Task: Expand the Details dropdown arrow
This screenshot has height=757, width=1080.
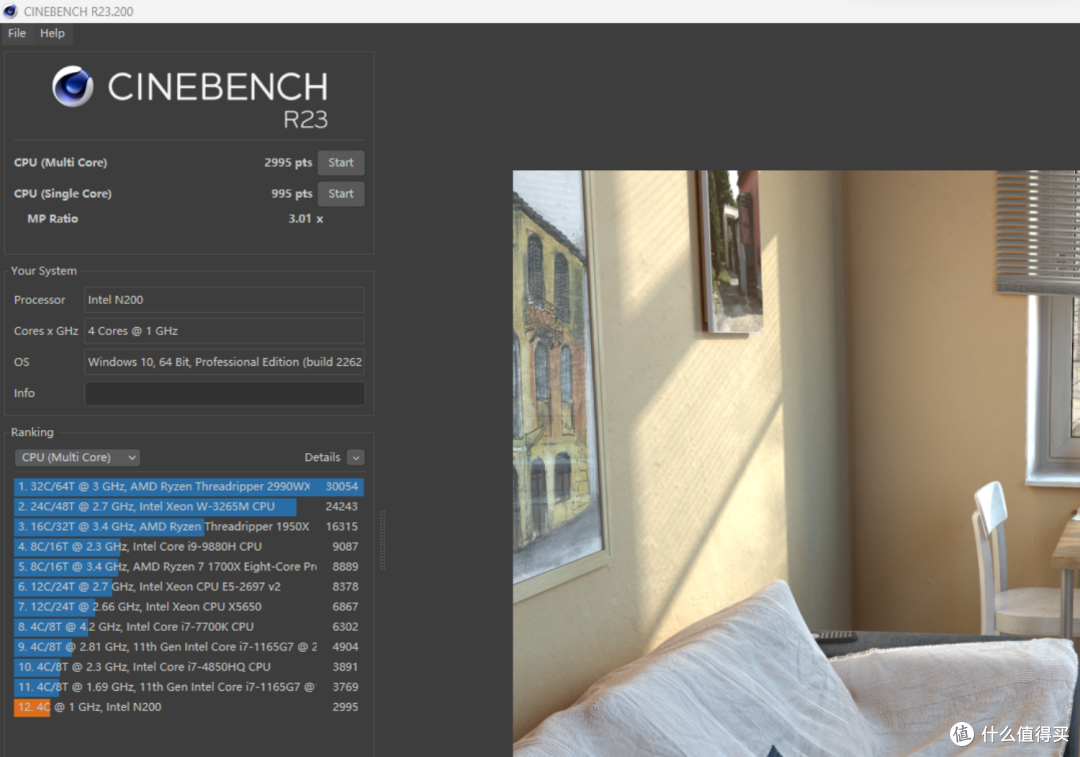Action: [356, 457]
